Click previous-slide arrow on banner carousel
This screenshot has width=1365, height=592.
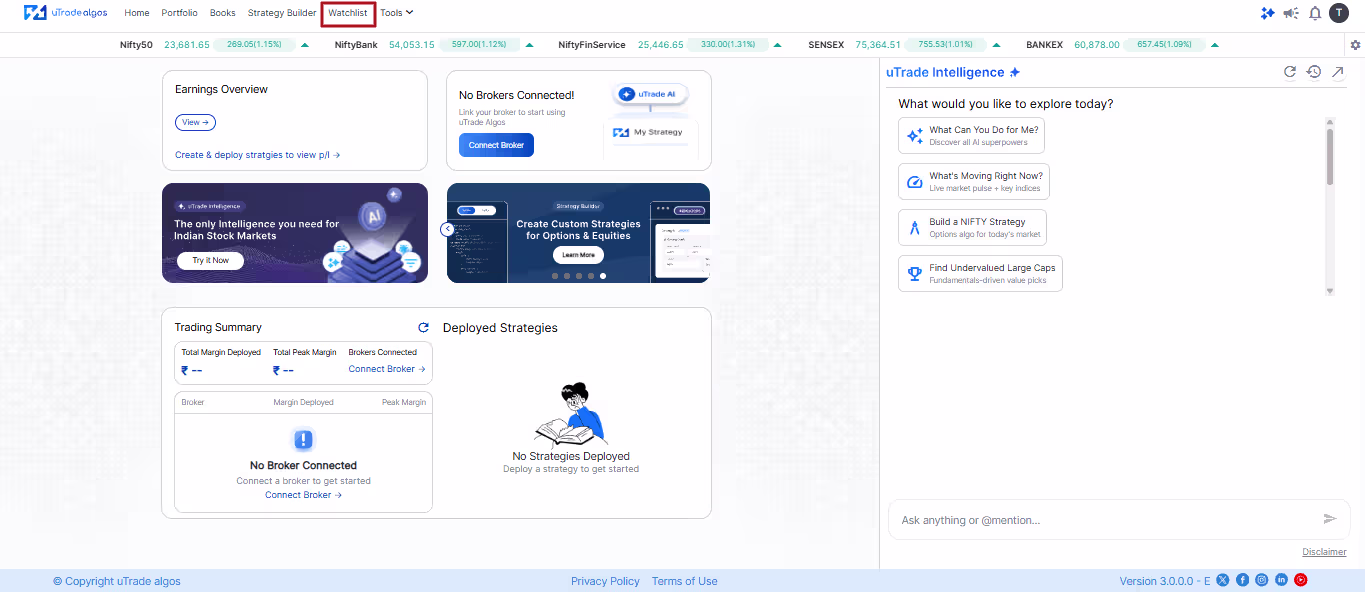447,229
